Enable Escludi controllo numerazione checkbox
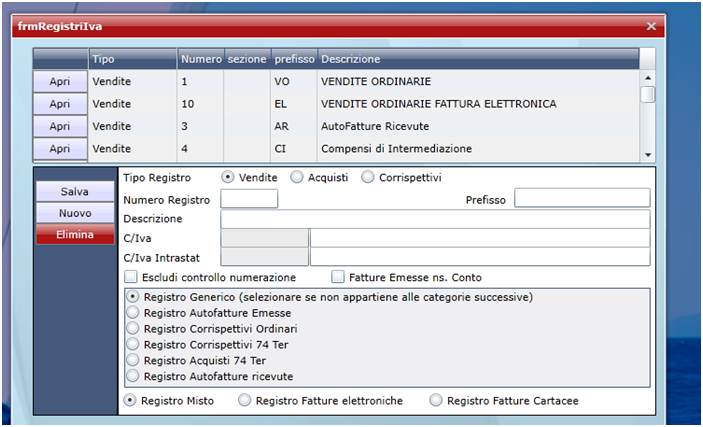This screenshot has width=703, height=427. click(130, 277)
